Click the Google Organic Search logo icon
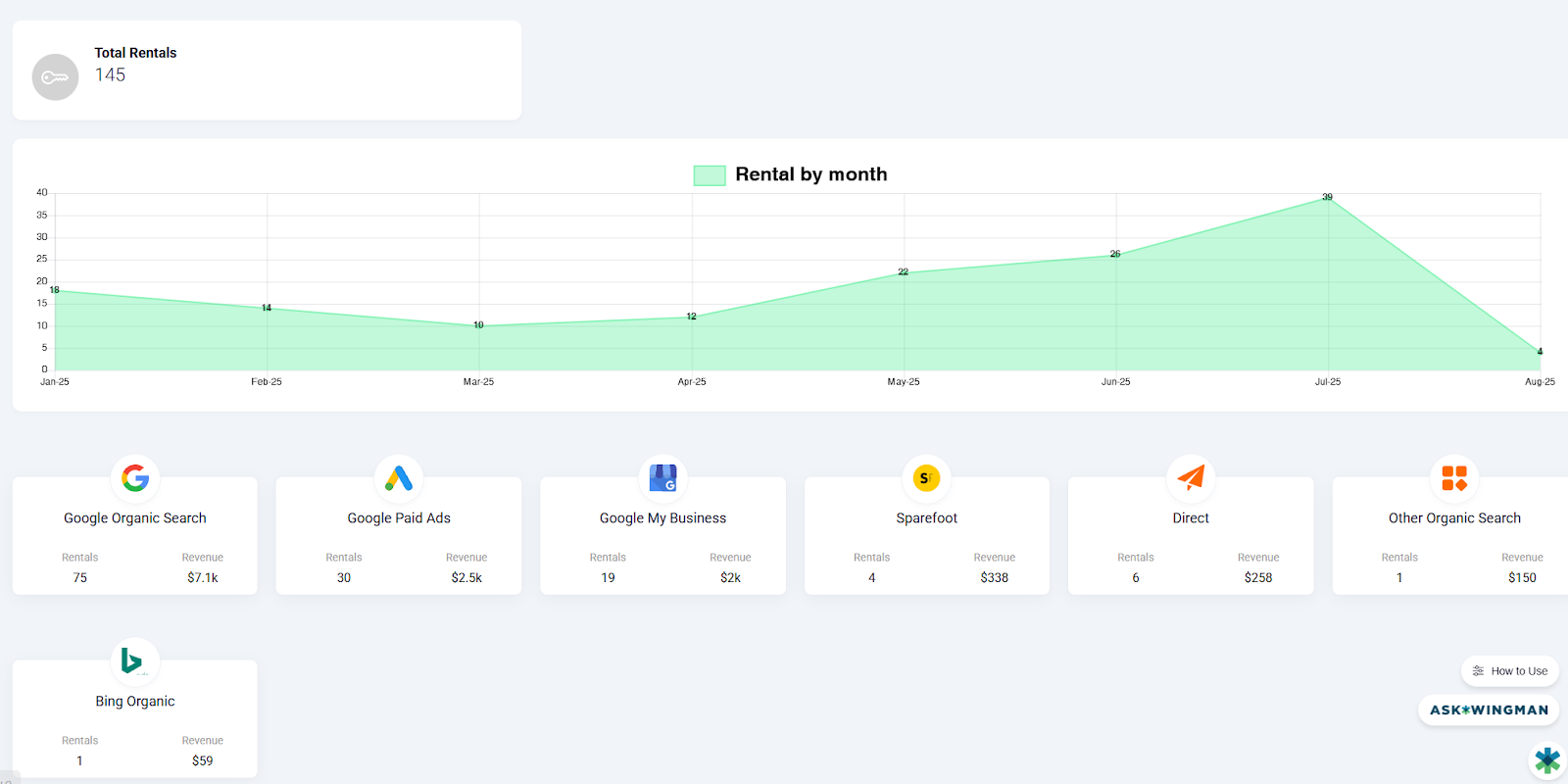Screen dimensions: 1568x784 [135, 478]
